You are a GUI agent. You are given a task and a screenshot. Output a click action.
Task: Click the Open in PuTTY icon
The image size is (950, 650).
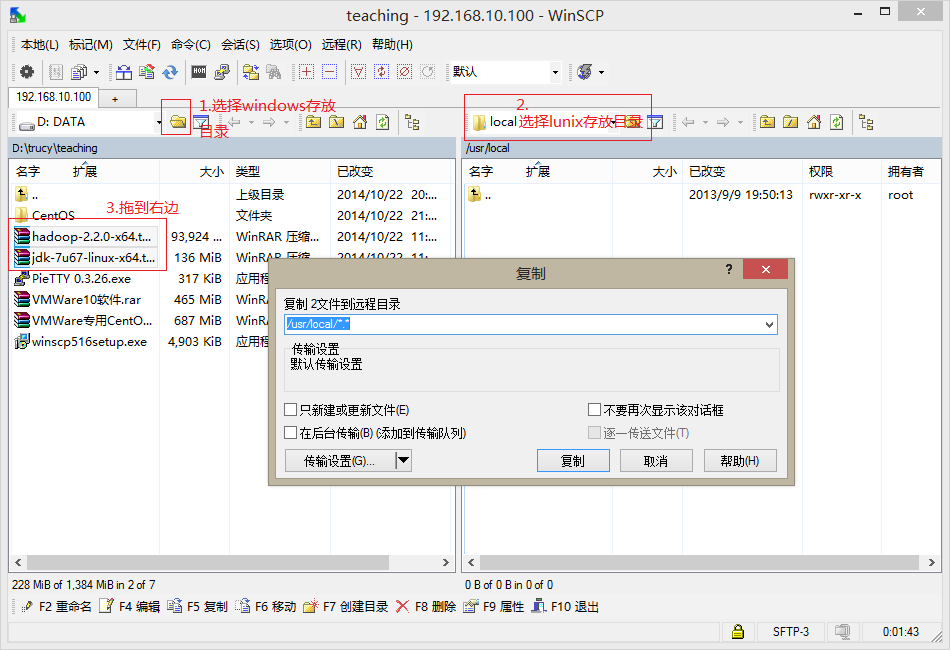pyautogui.click(x=222, y=72)
